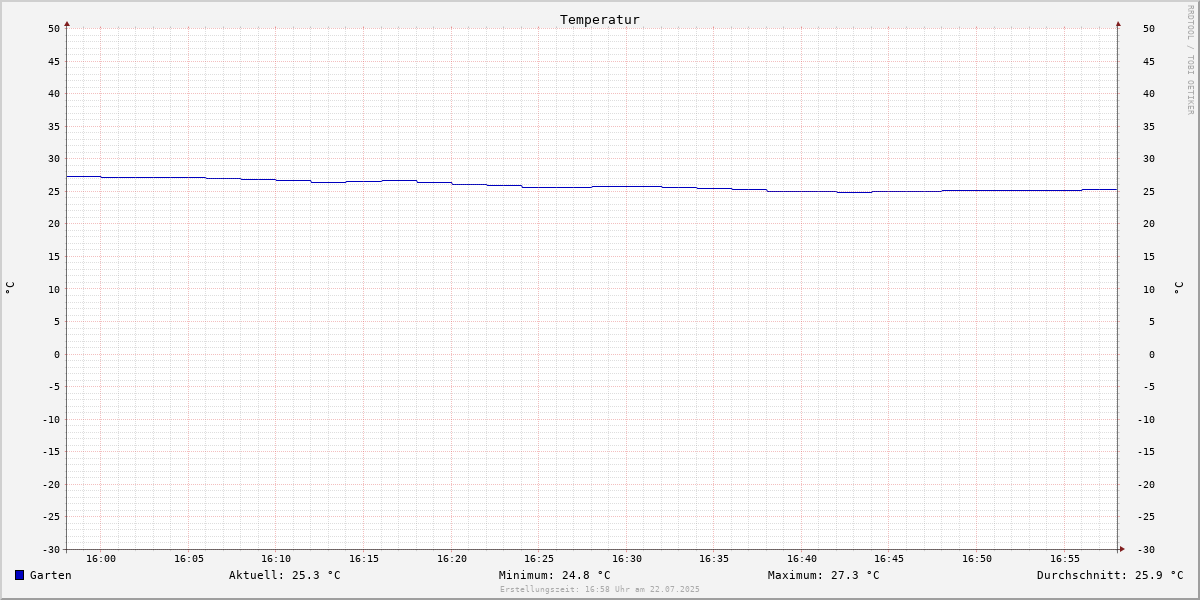The width and height of the screenshot is (1200, 600).
Task: Click the 30 label on right axis
Action: 1149,158
